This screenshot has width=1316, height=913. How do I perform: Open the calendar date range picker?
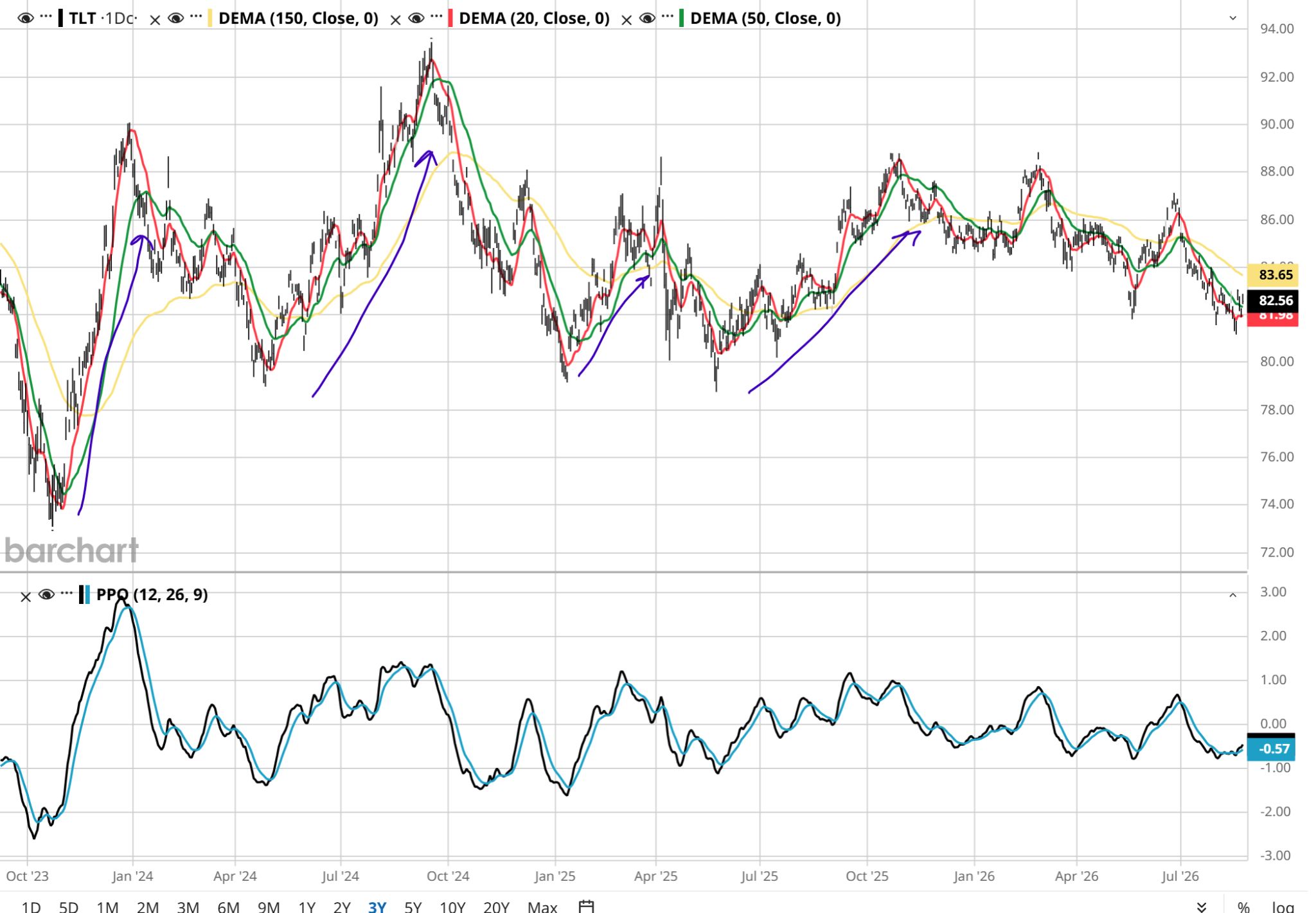tap(586, 906)
